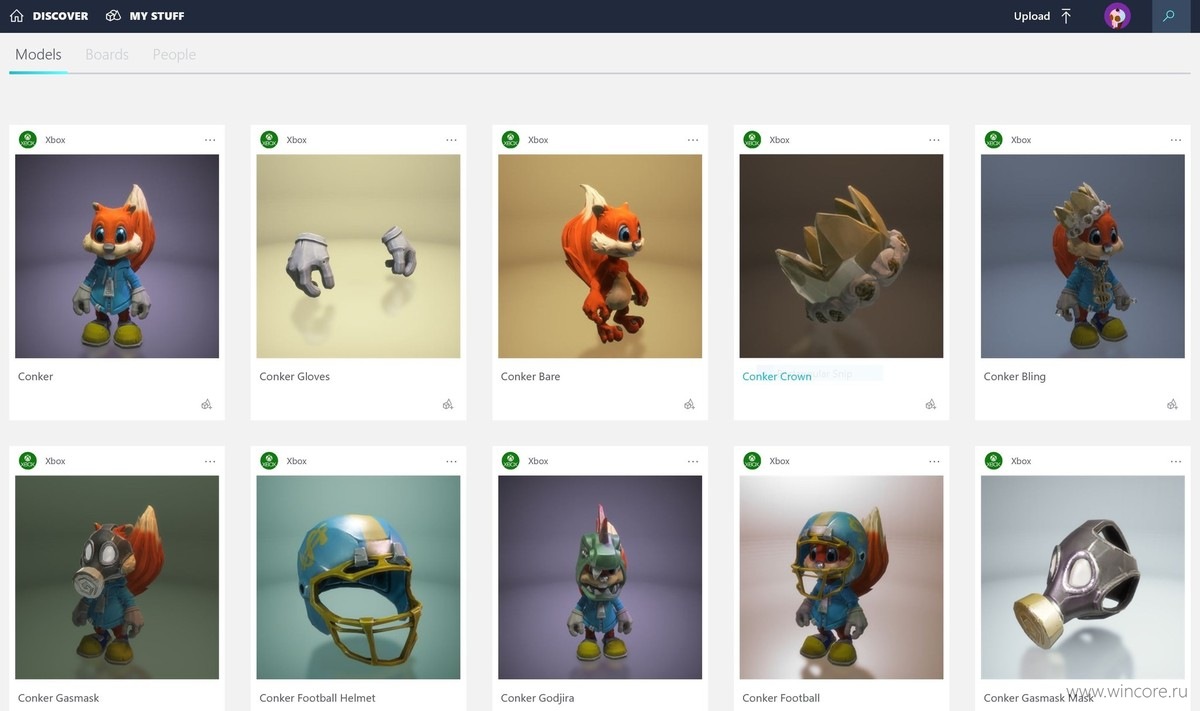Open the Conker squirrel model thumbnail
The height and width of the screenshot is (711, 1200).
point(117,256)
